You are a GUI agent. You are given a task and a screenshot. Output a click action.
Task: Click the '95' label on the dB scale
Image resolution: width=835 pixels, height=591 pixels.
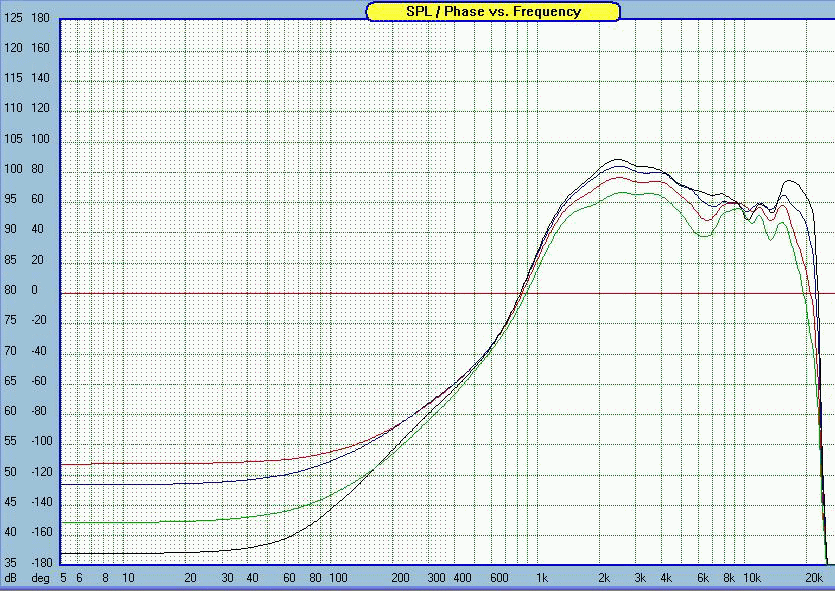(13, 199)
